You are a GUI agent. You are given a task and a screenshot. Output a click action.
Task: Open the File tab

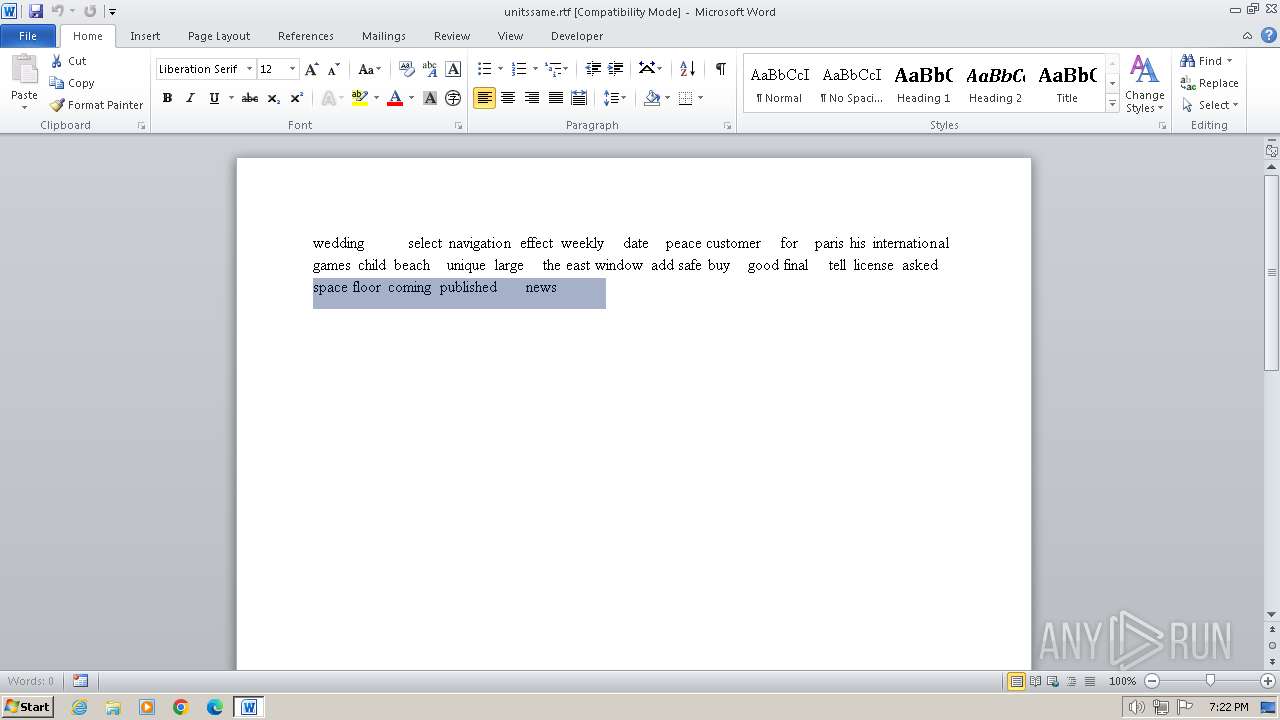[x=28, y=35]
